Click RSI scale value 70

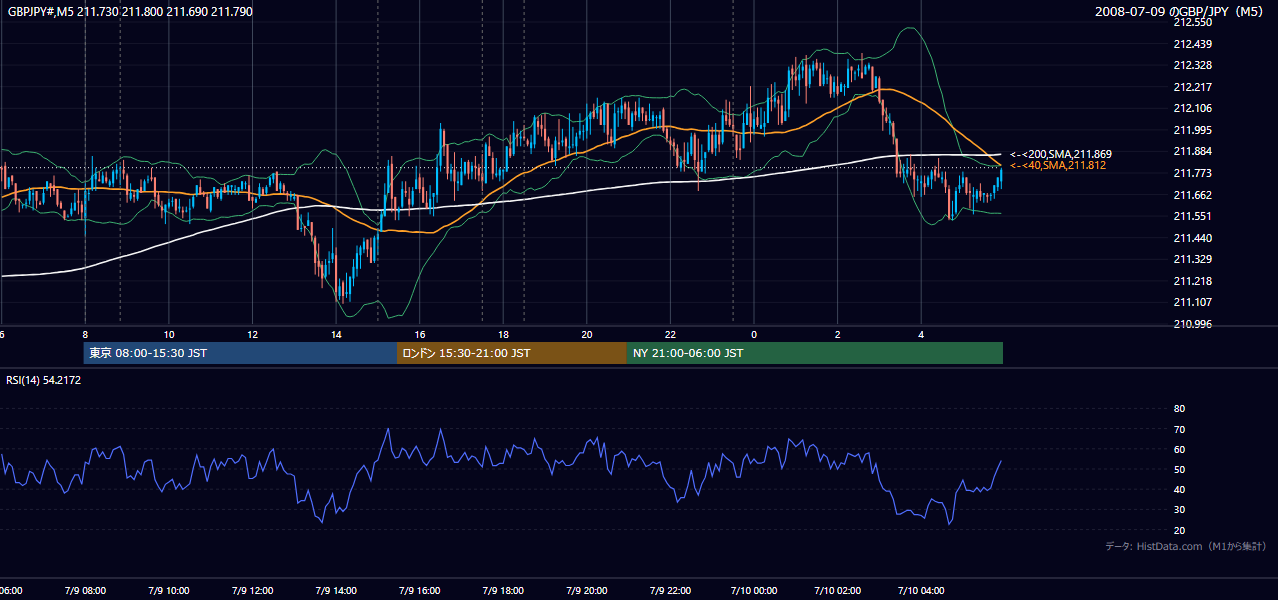(x=1179, y=429)
